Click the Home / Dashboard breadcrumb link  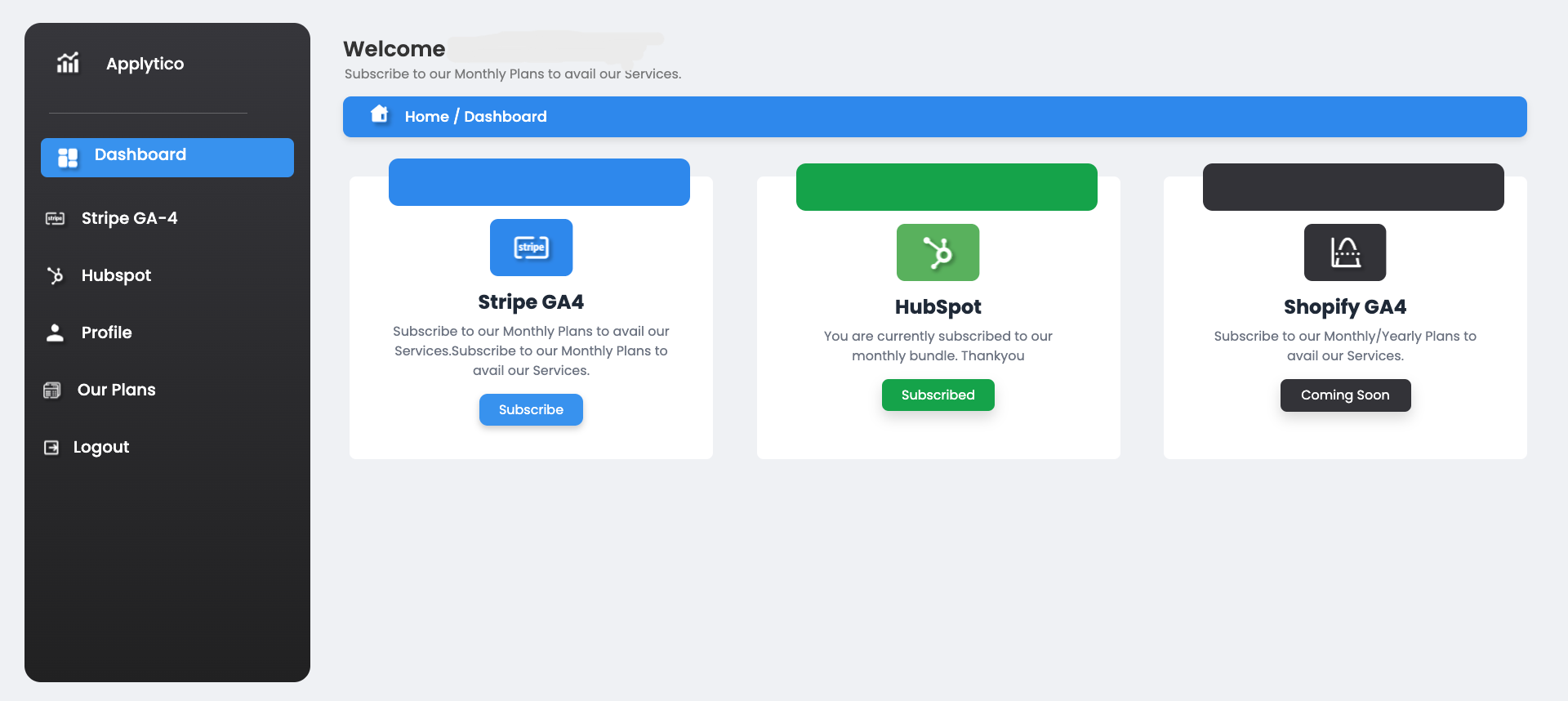point(476,117)
